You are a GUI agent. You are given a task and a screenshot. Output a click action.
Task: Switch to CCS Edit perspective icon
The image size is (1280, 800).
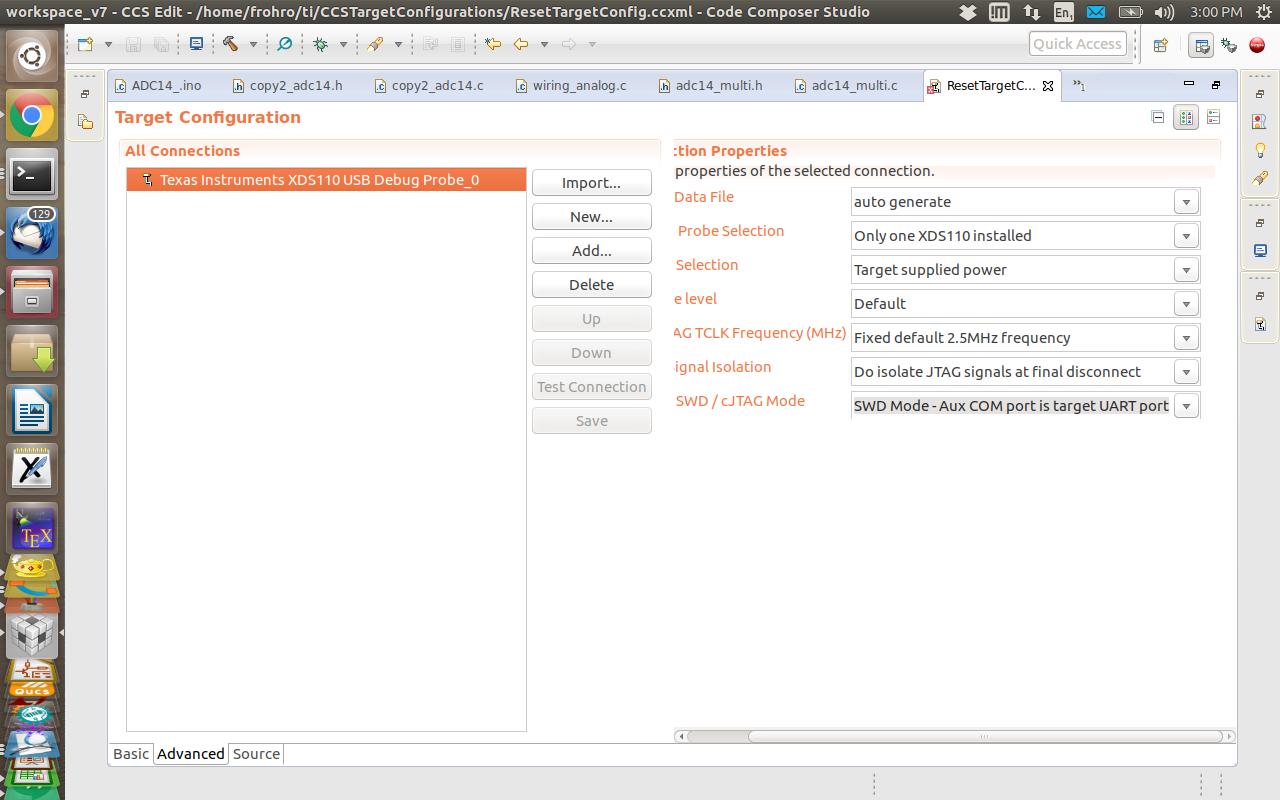pyautogui.click(x=1201, y=45)
